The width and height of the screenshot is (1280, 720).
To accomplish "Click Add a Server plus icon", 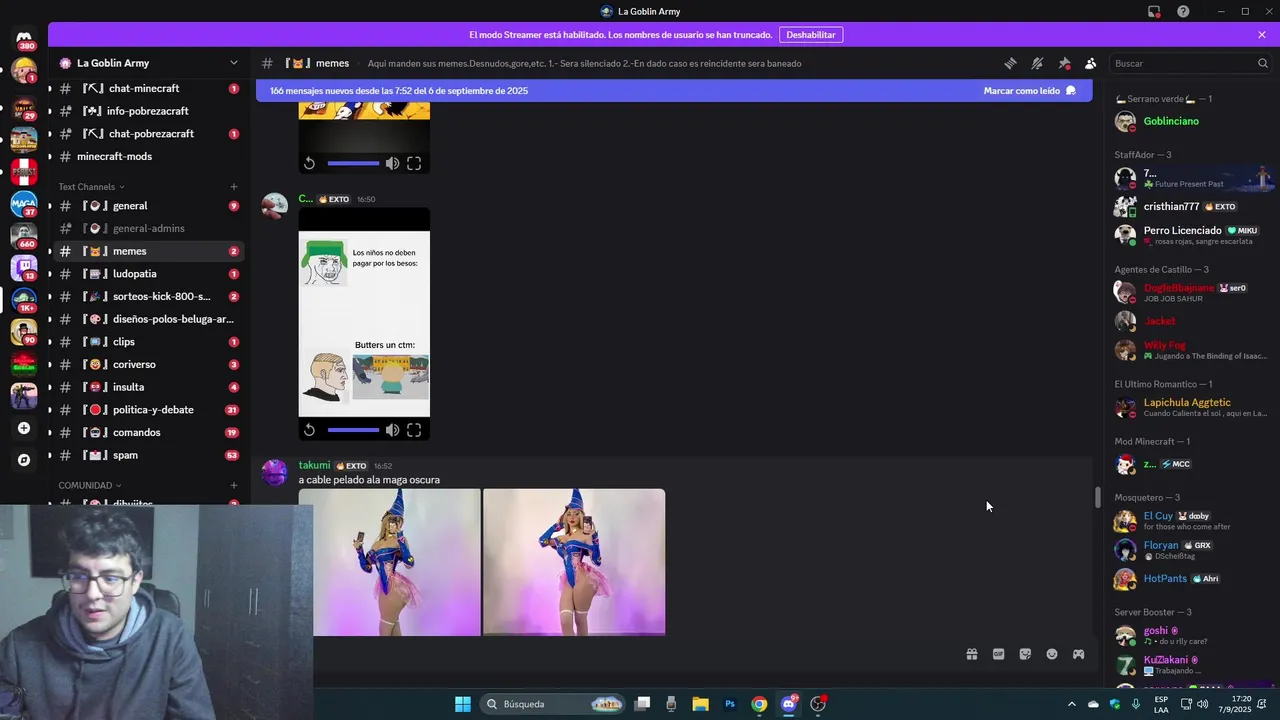I will tap(24, 428).
